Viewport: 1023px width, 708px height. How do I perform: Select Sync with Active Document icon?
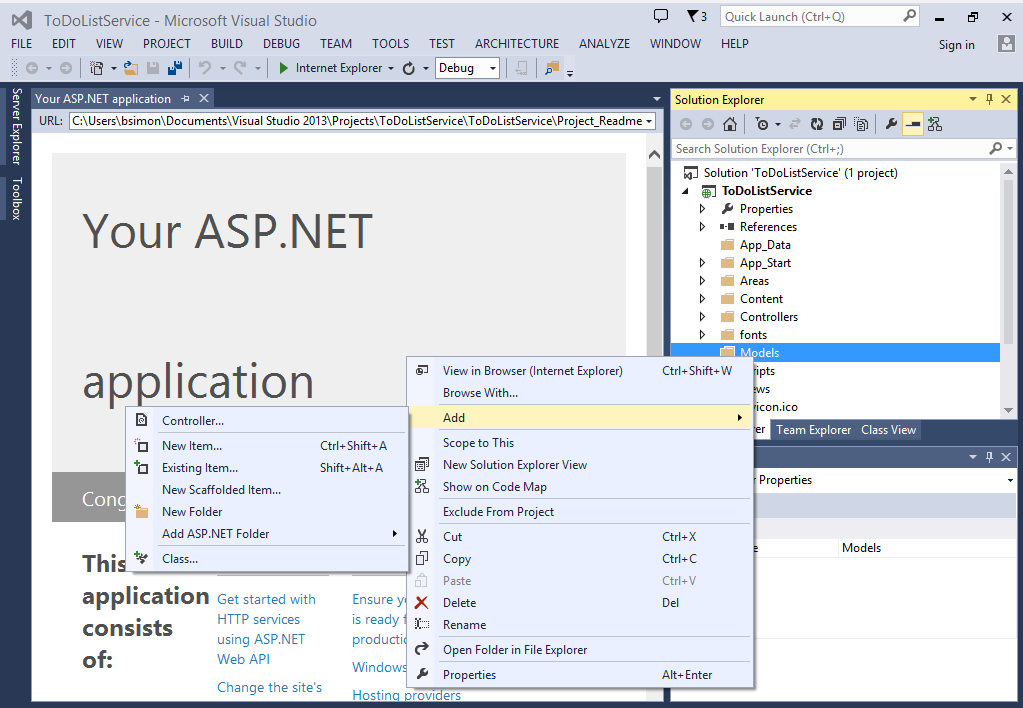click(795, 123)
